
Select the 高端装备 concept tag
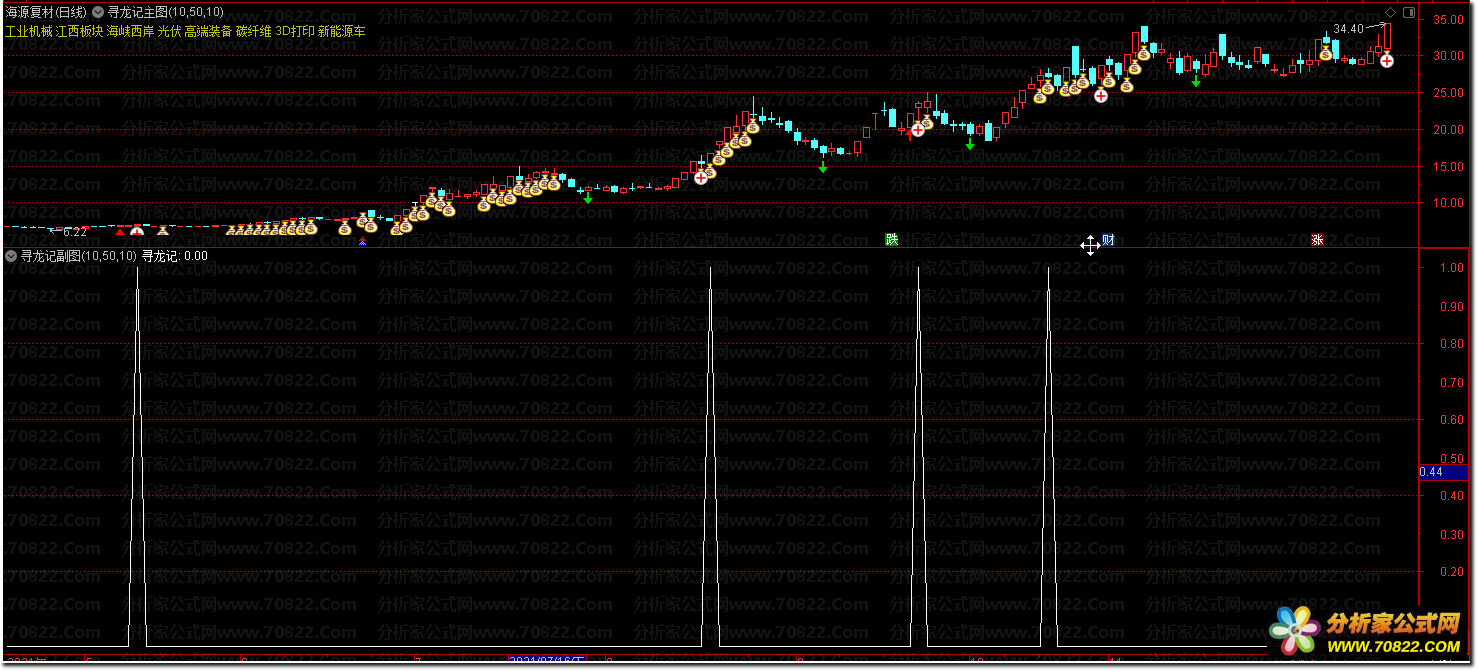click(x=208, y=31)
